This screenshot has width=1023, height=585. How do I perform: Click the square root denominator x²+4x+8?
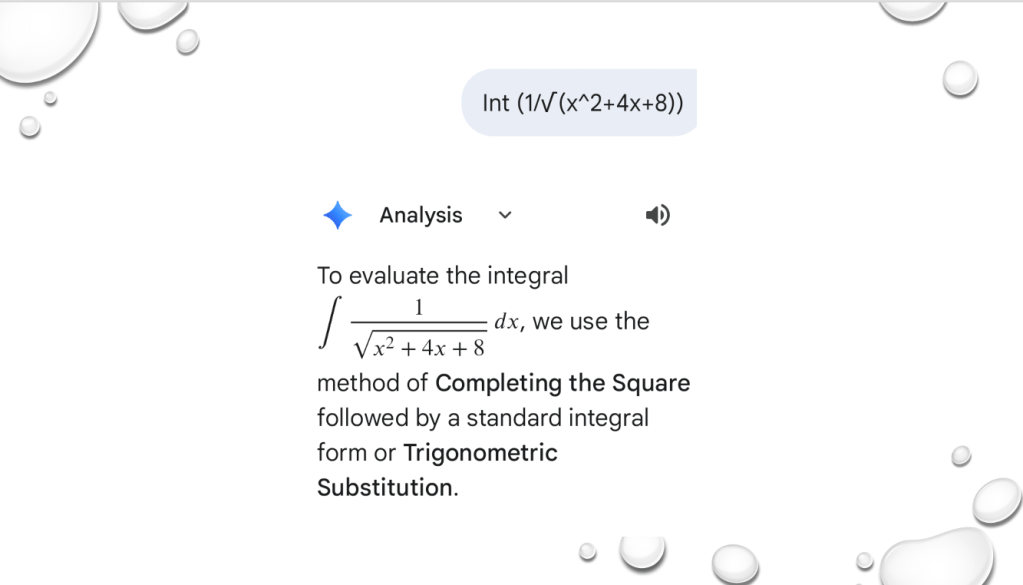(419, 345)
